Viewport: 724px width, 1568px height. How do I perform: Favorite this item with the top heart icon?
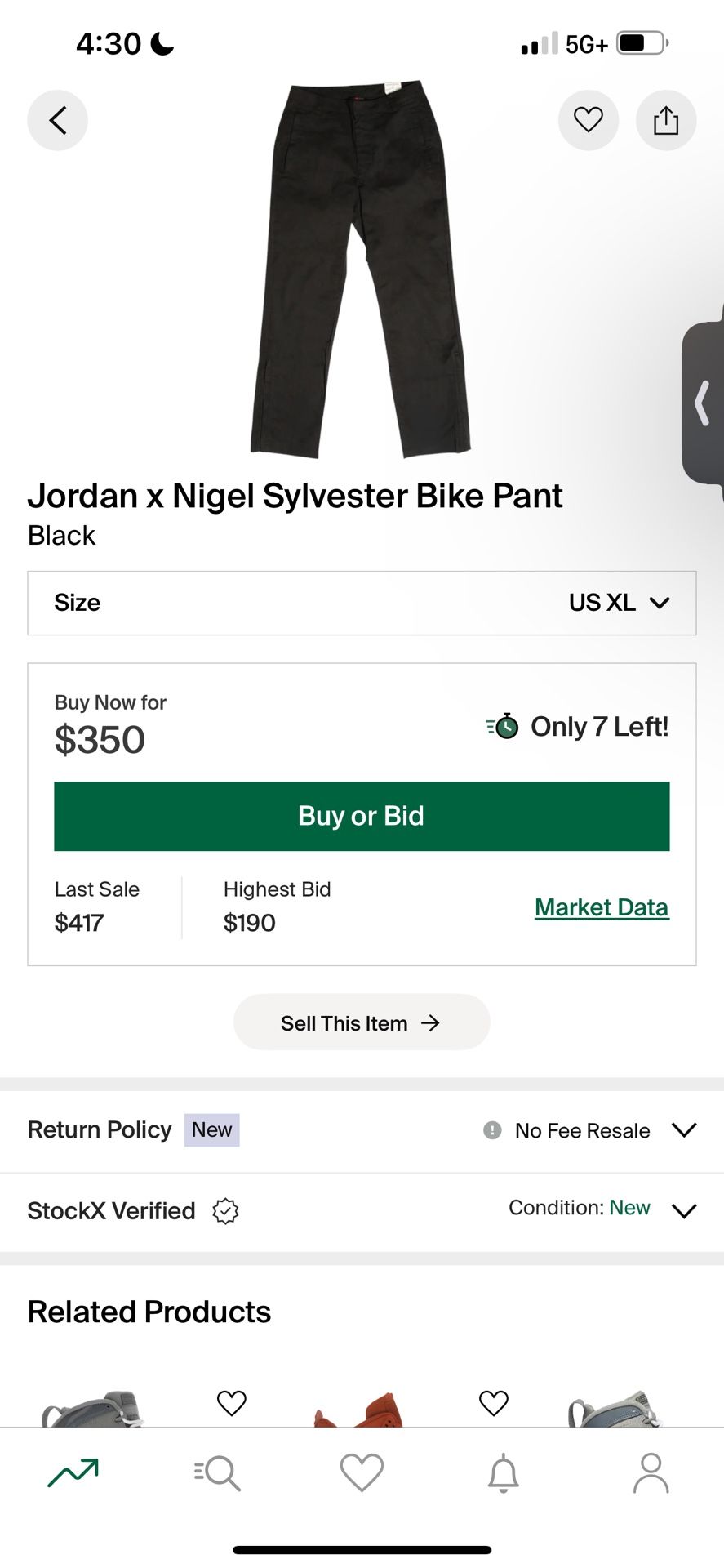click(x=588, y=120)
